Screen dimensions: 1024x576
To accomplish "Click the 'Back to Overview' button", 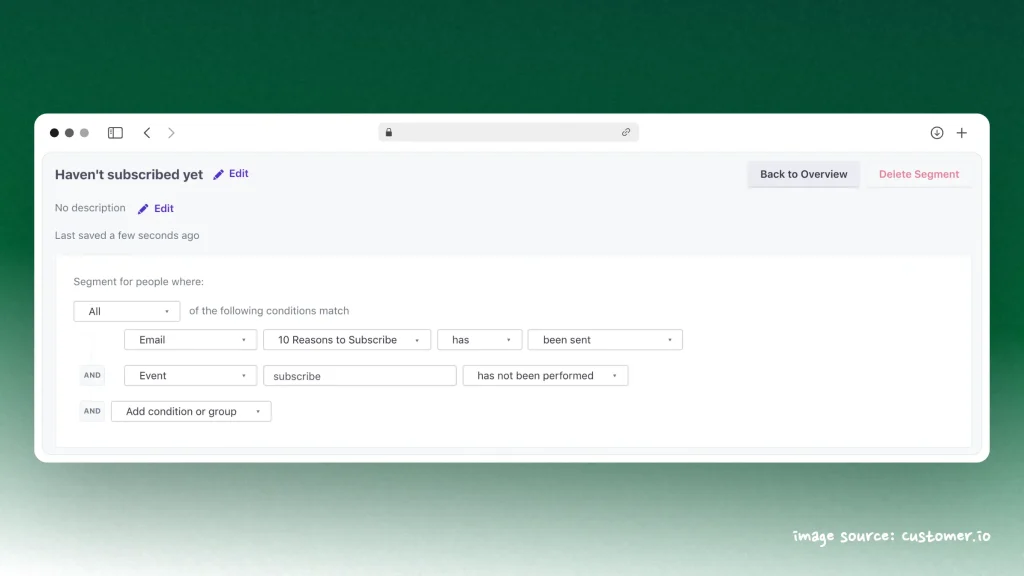I will 803,174.
